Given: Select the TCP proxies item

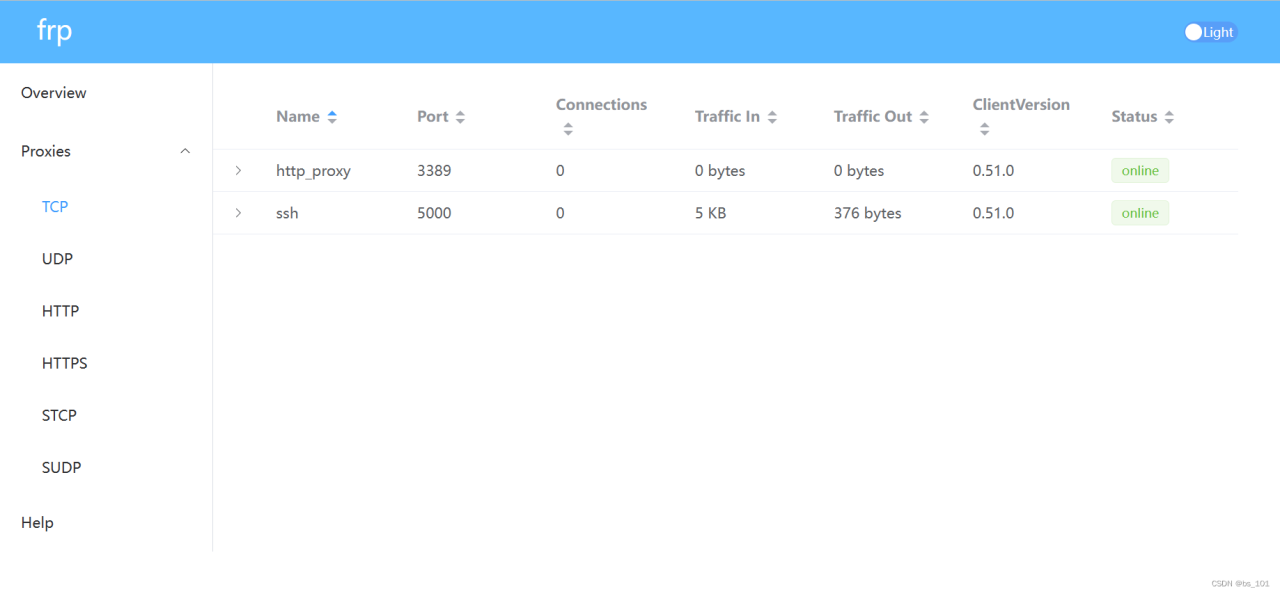Looking at the screenshot, I should click(x=55, y=207).
